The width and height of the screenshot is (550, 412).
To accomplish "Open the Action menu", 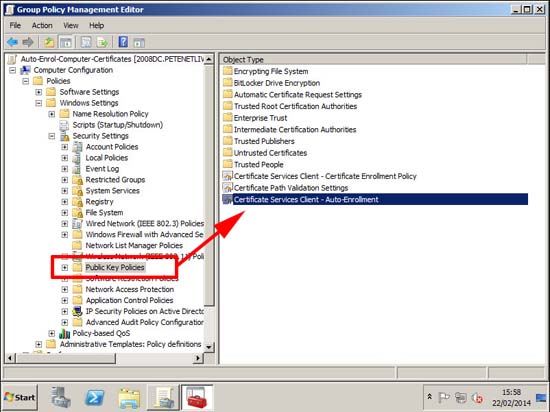I will (42, 26).
